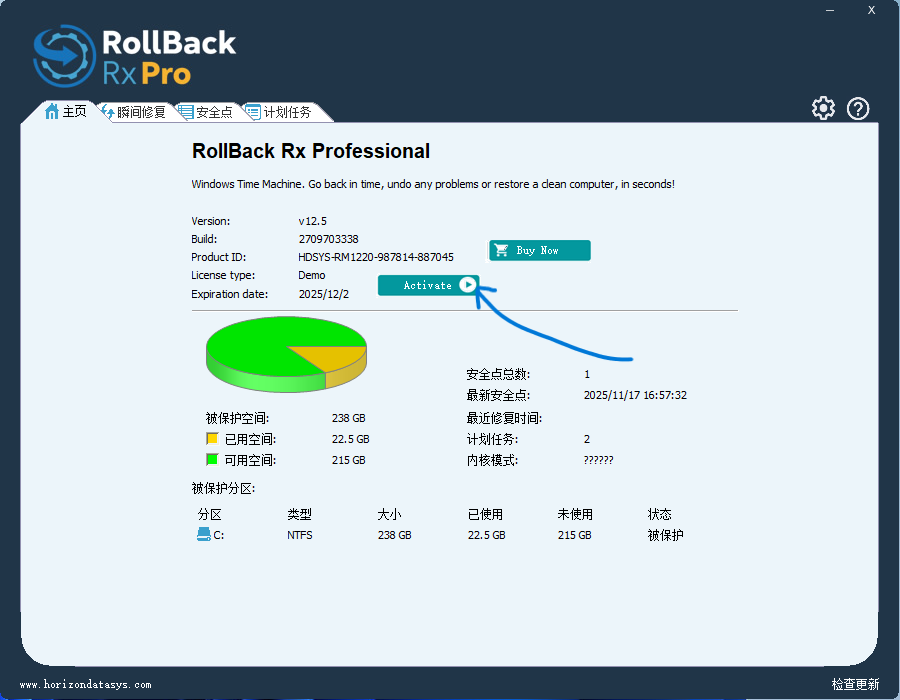Image resolution: width=900 pixels, height=700 pixels.
Task: Open the www.horizondatasys.com link
Action: (x=85, y=685)
